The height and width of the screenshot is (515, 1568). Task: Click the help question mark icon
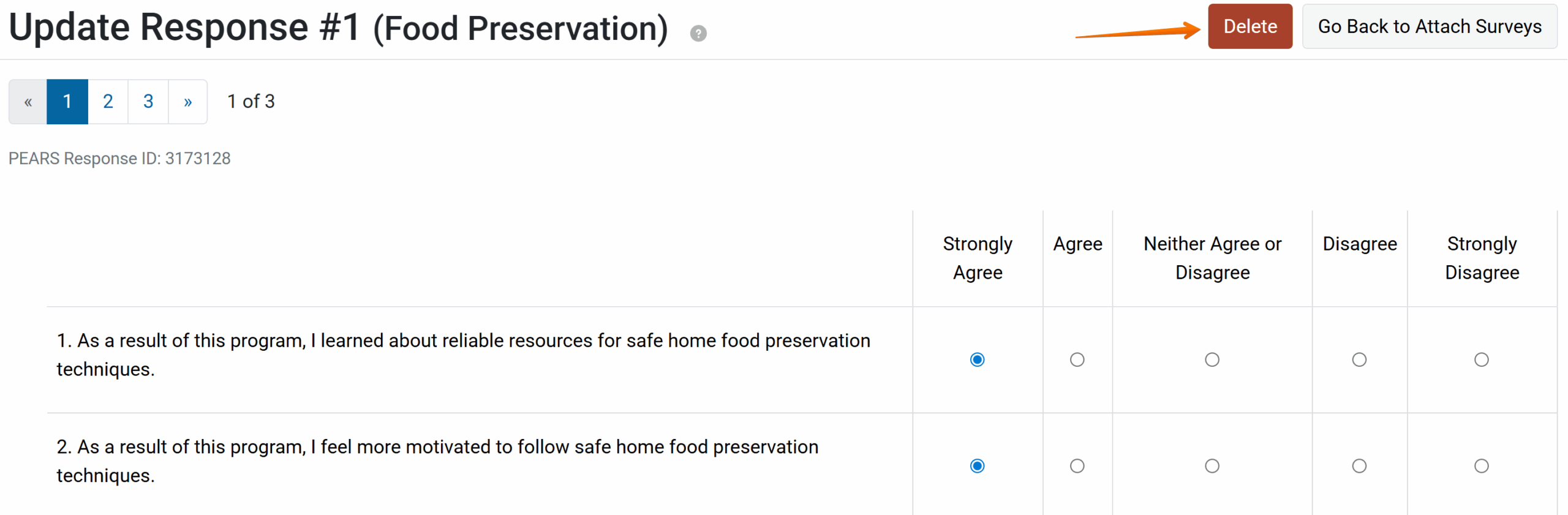698,33
